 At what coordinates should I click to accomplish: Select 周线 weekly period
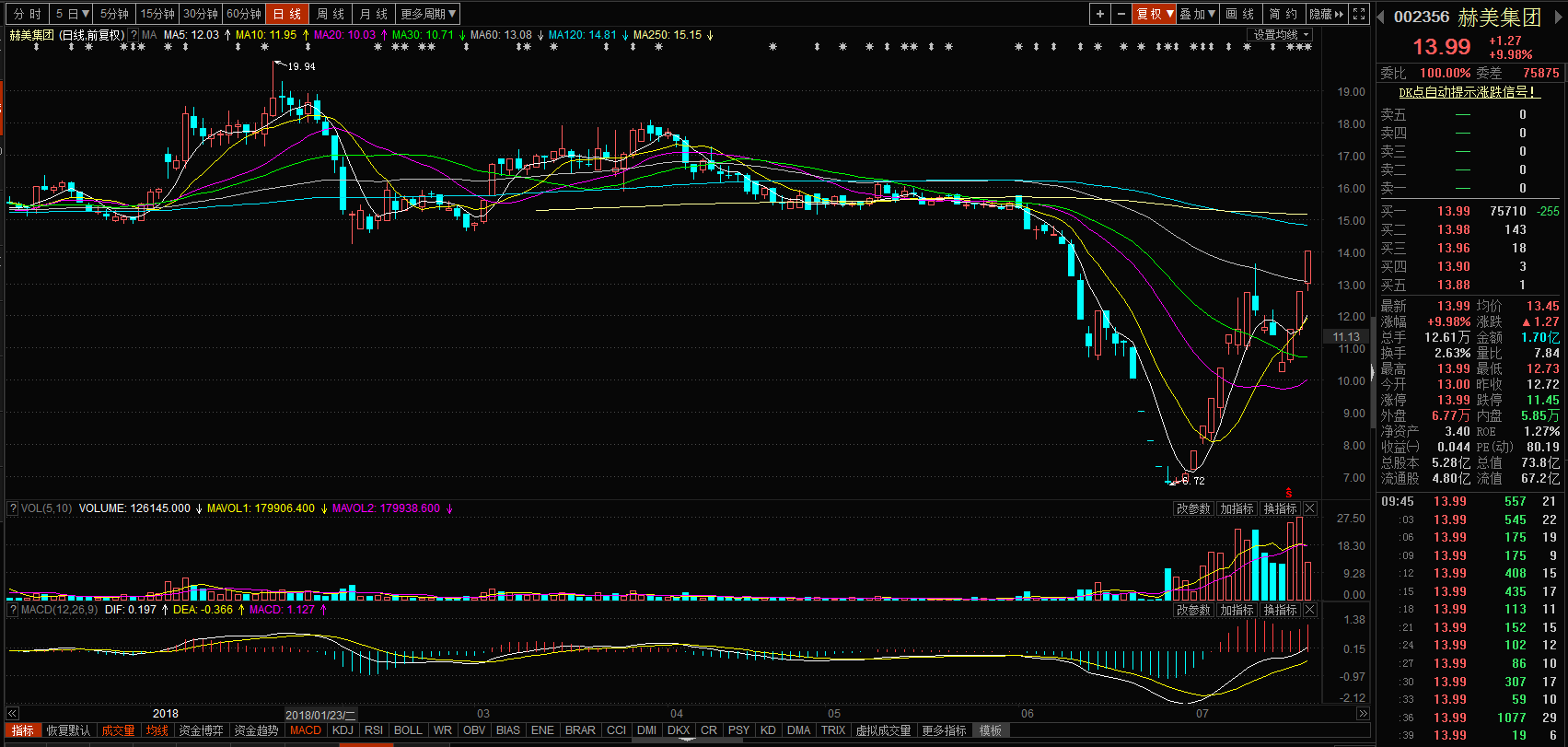click(331, 14)
